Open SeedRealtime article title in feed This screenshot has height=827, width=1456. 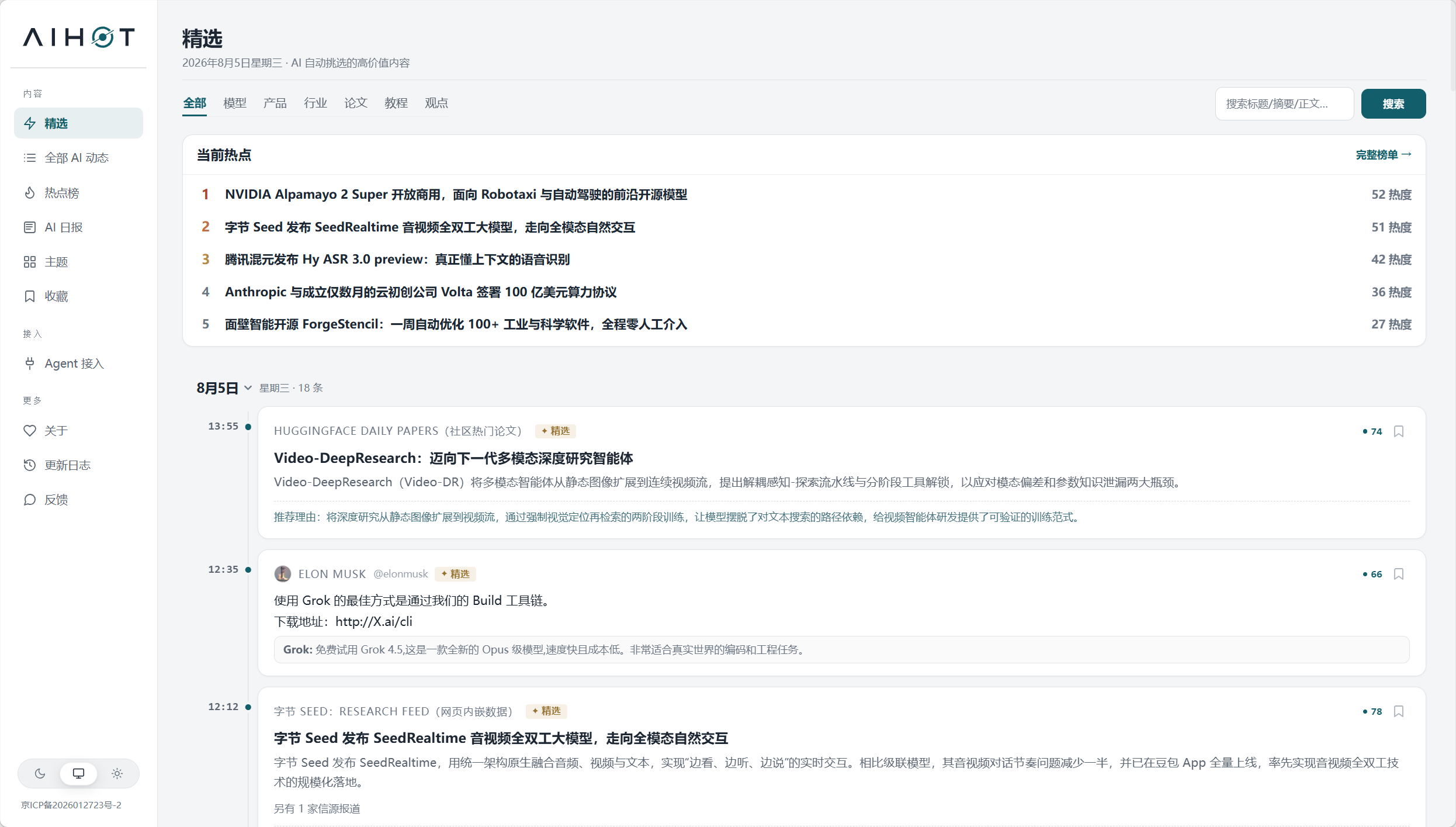coord(501,738)
